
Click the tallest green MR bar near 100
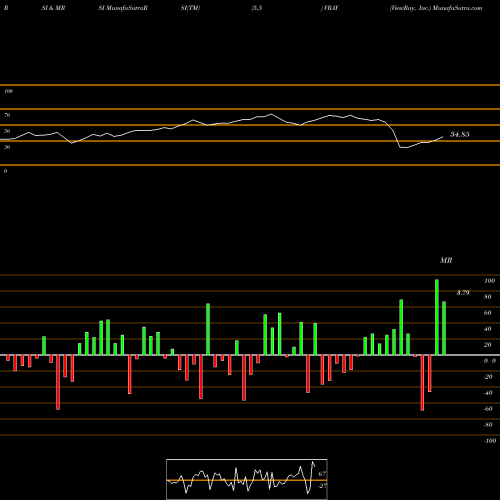437,317
